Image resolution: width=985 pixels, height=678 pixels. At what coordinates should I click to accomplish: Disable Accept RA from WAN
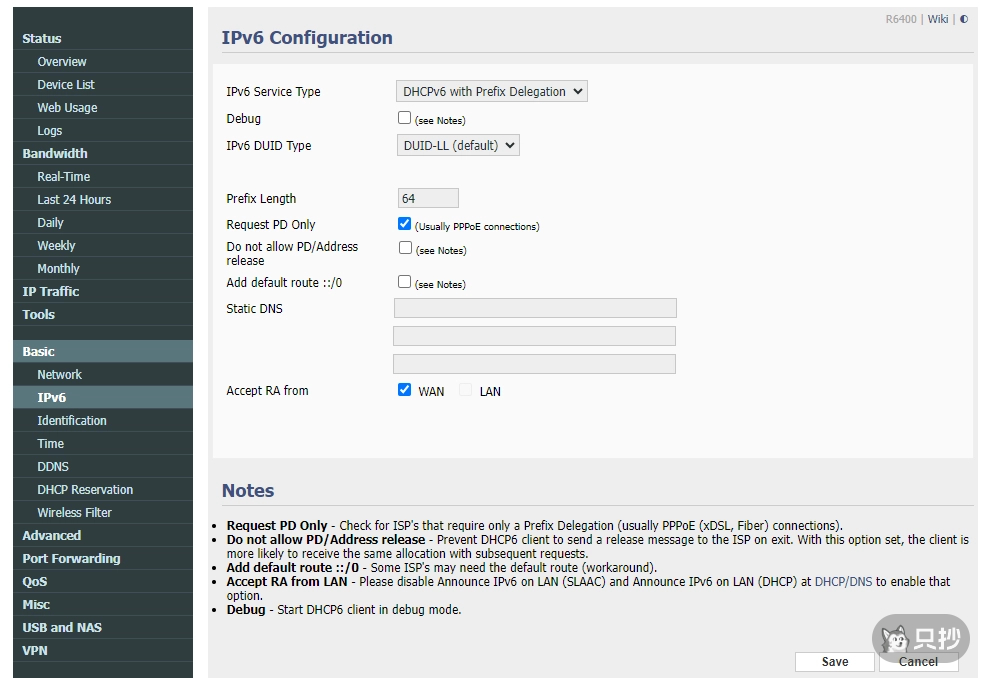[x=404, y=389]
